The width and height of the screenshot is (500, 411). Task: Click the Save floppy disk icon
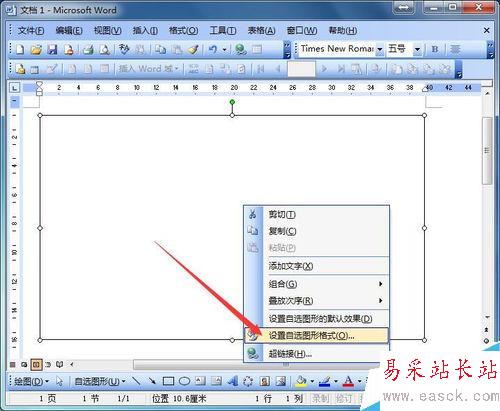point(52,50)
